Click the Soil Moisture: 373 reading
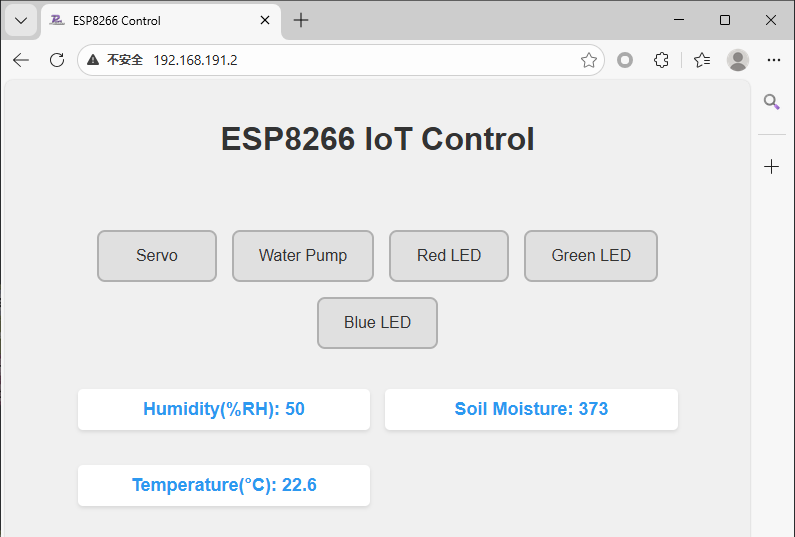The height and width of the screenshot is (537, 795). (531, 409)
